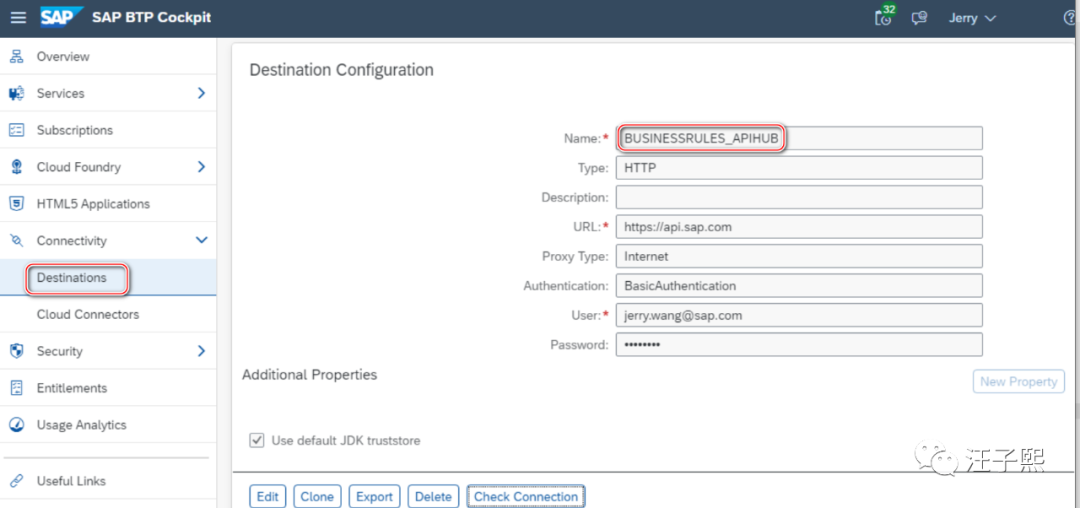Select Cloud Connectors under Connectivity

(x=87, y=315)
